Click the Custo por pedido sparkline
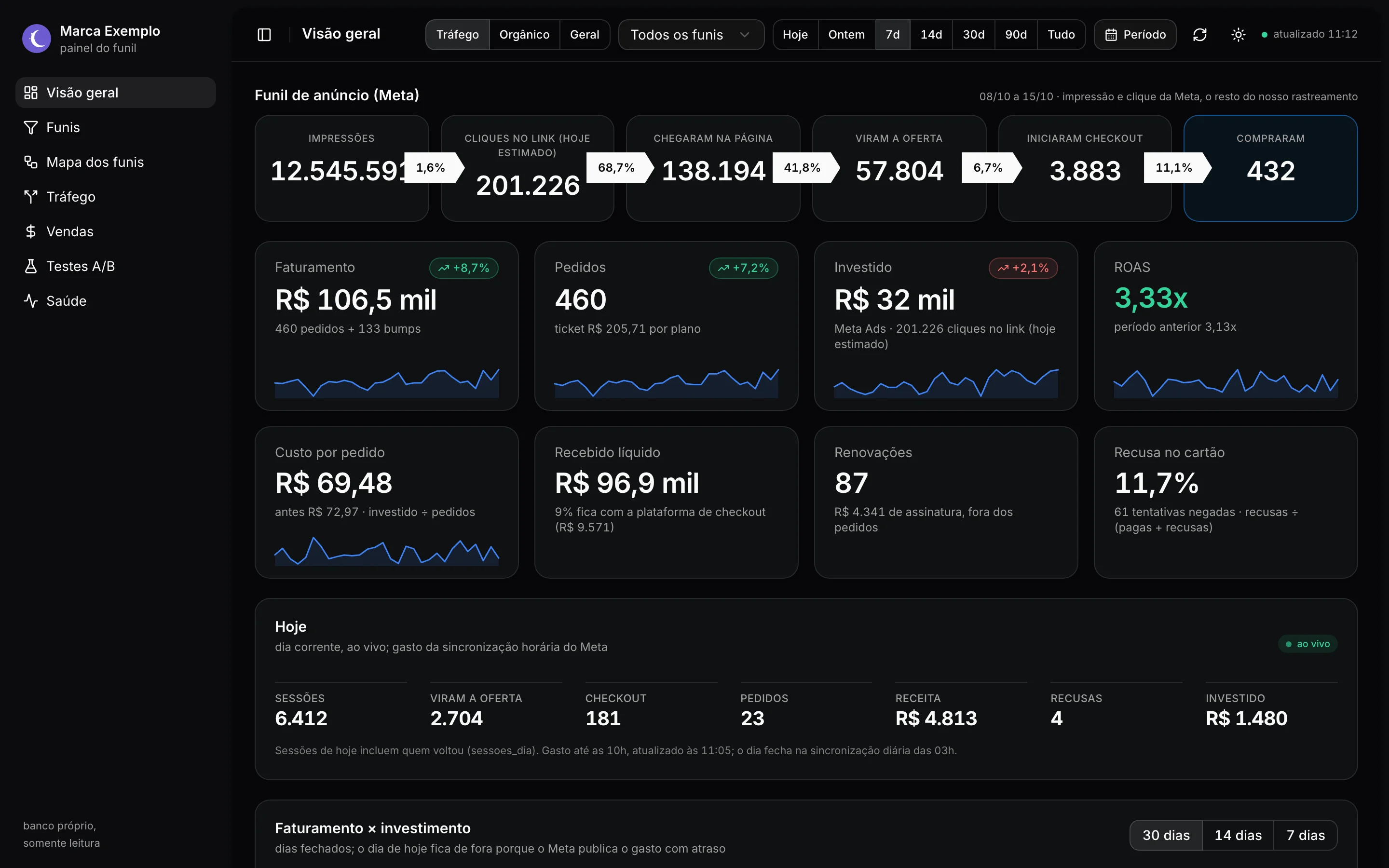Screen dimensions: 1389x868 (x=386, y=551)
